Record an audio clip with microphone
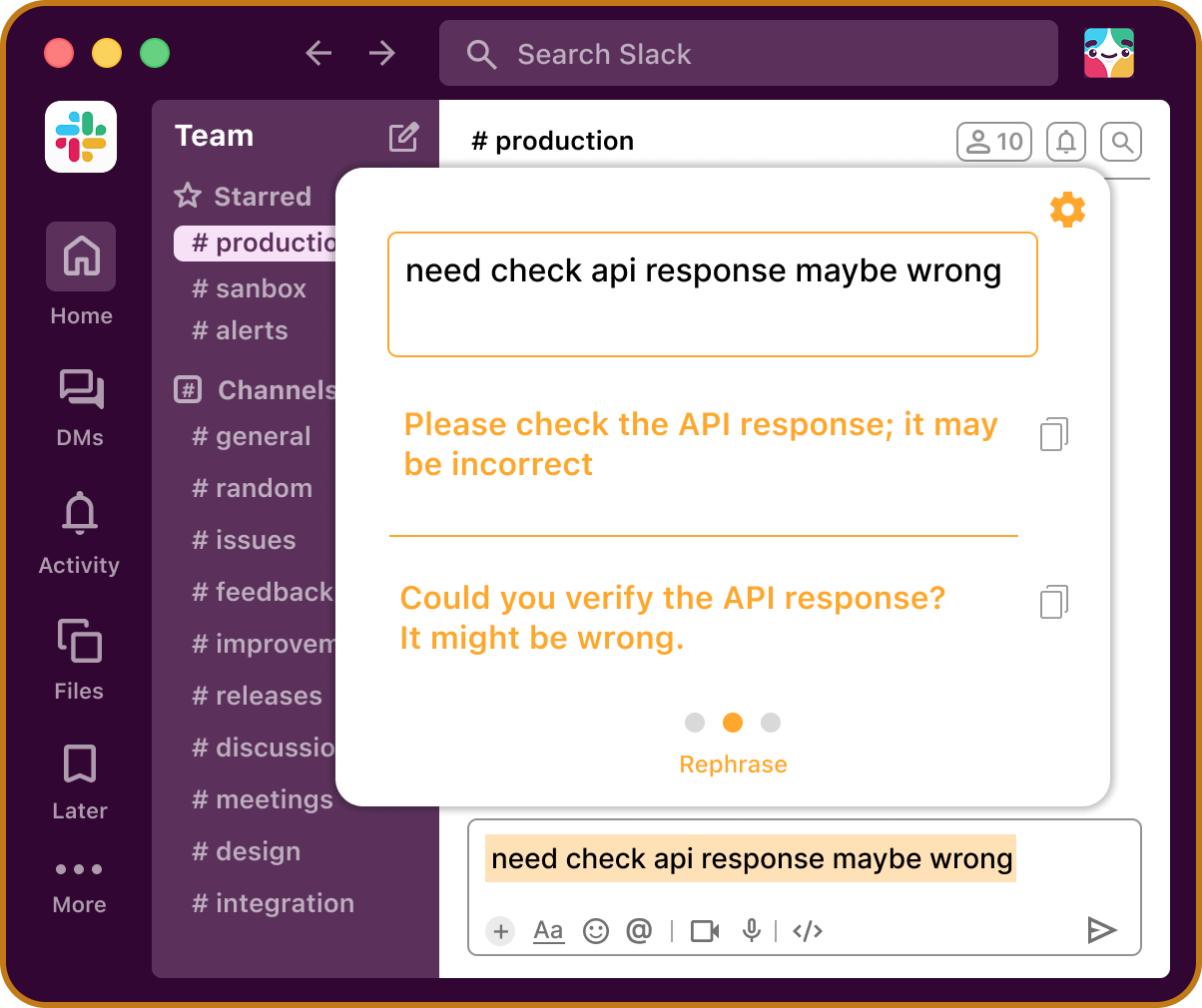 point(752,931)
